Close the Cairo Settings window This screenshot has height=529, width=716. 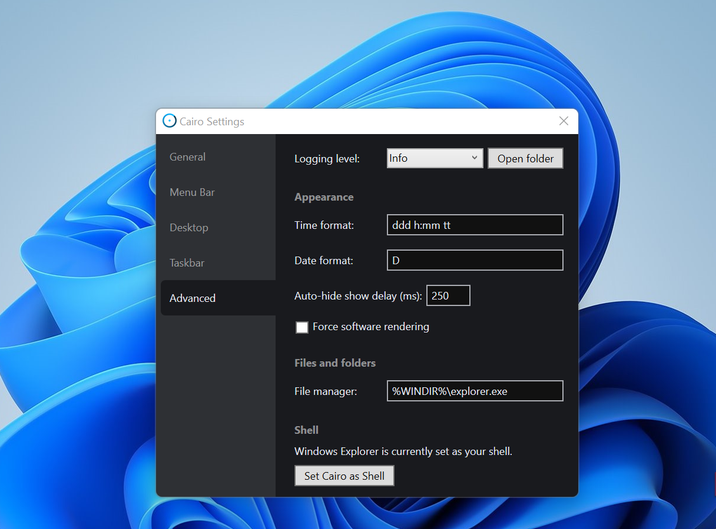tap(563, 121)
